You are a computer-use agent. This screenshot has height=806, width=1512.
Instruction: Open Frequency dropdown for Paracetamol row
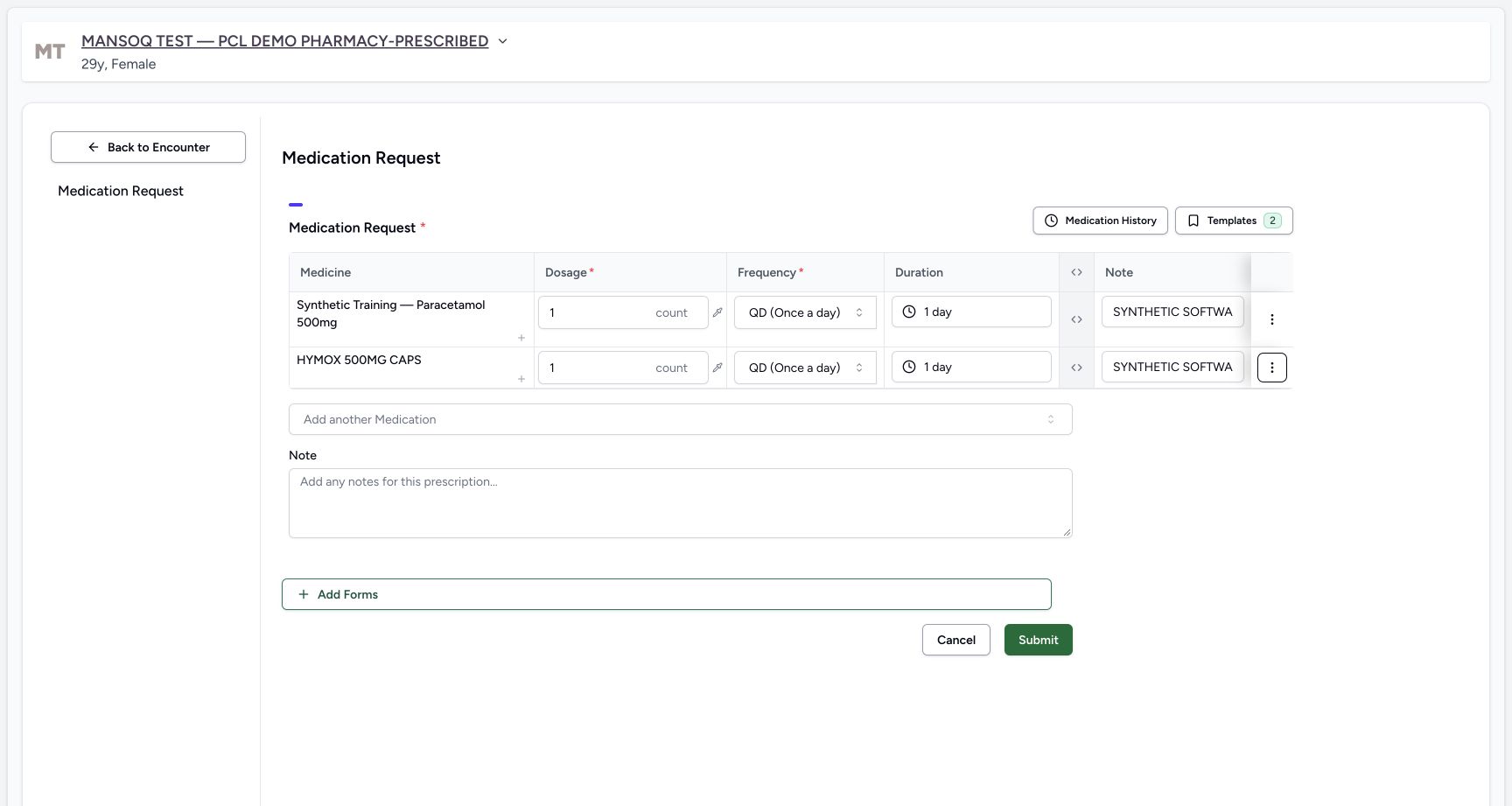(x=805, y=312)
